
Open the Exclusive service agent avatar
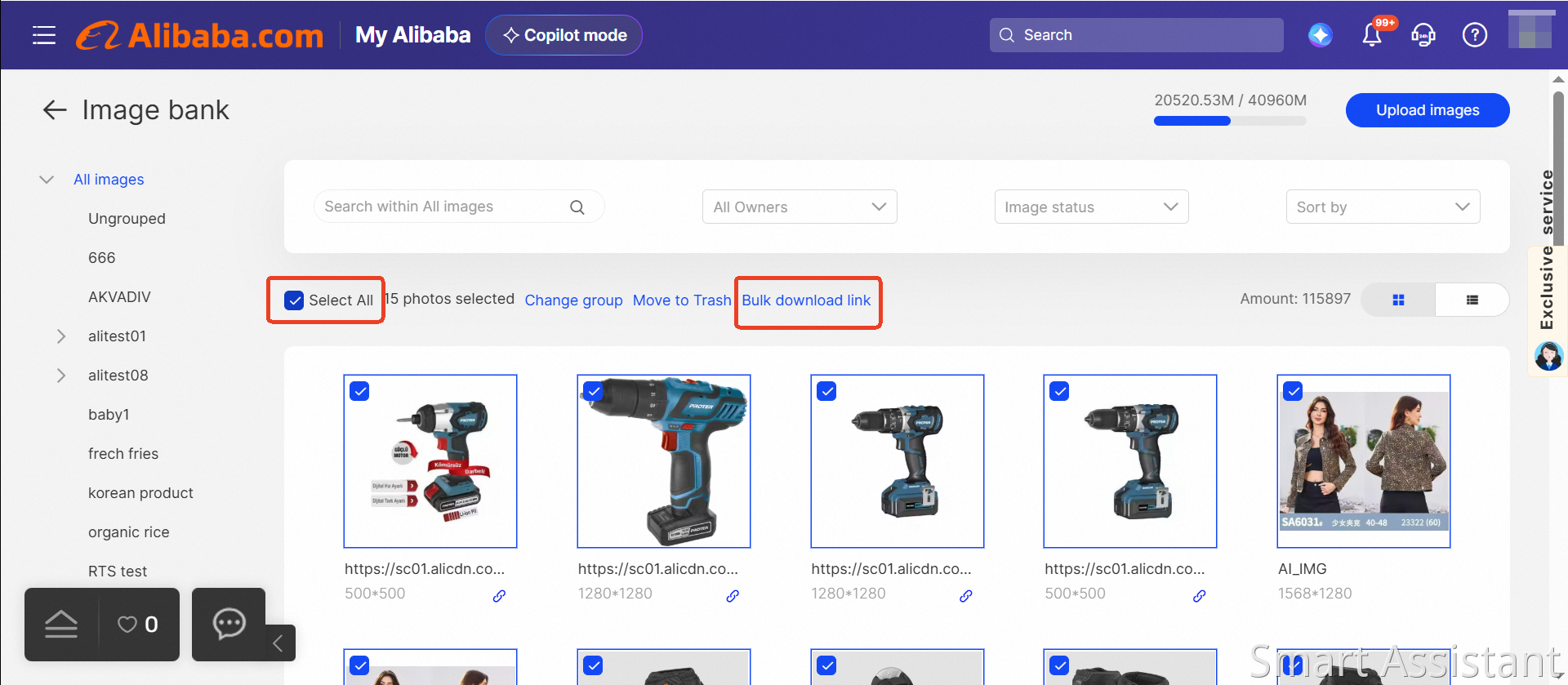(x=1548, y=356)
